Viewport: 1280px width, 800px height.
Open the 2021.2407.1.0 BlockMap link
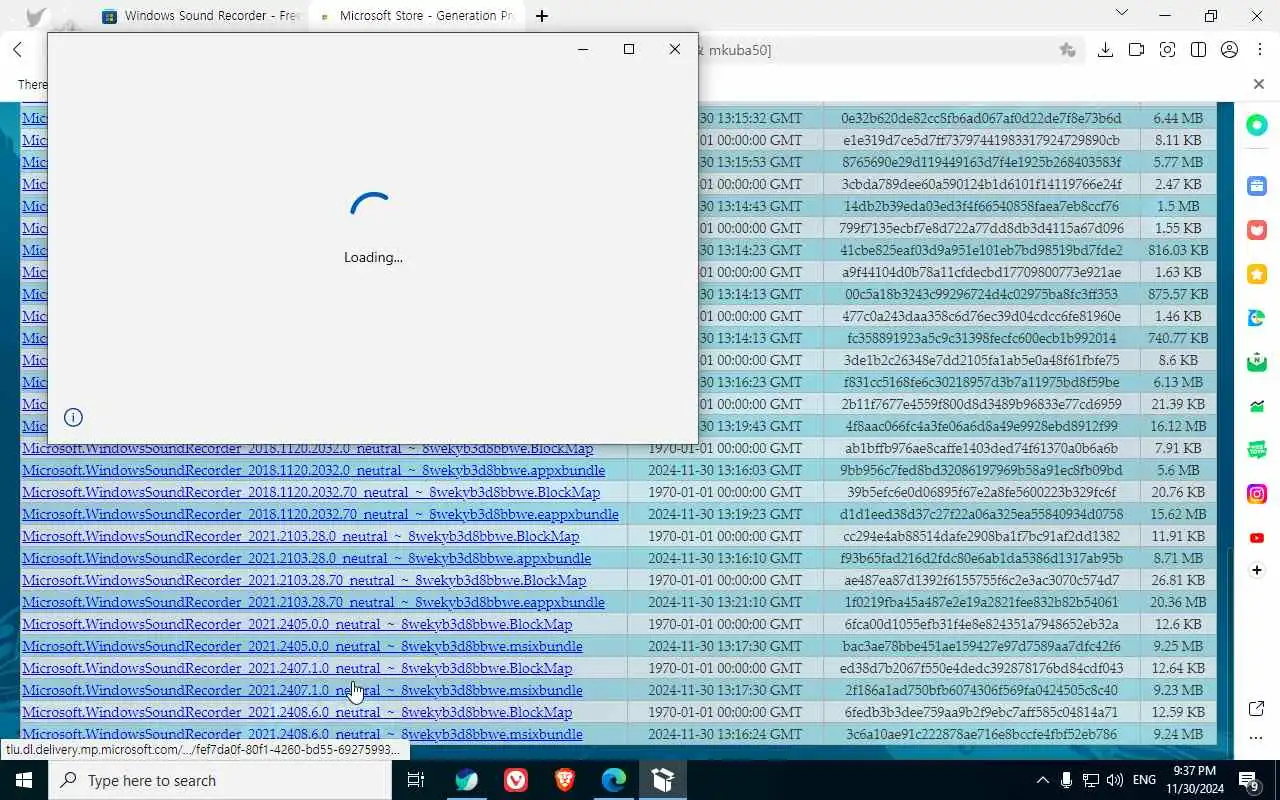tap(297, 668)
